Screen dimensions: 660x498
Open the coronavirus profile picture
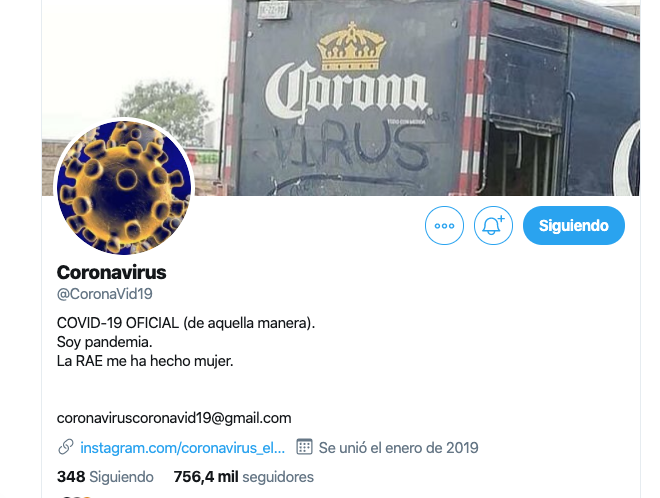pyautogui.click(x=124, y=187)
